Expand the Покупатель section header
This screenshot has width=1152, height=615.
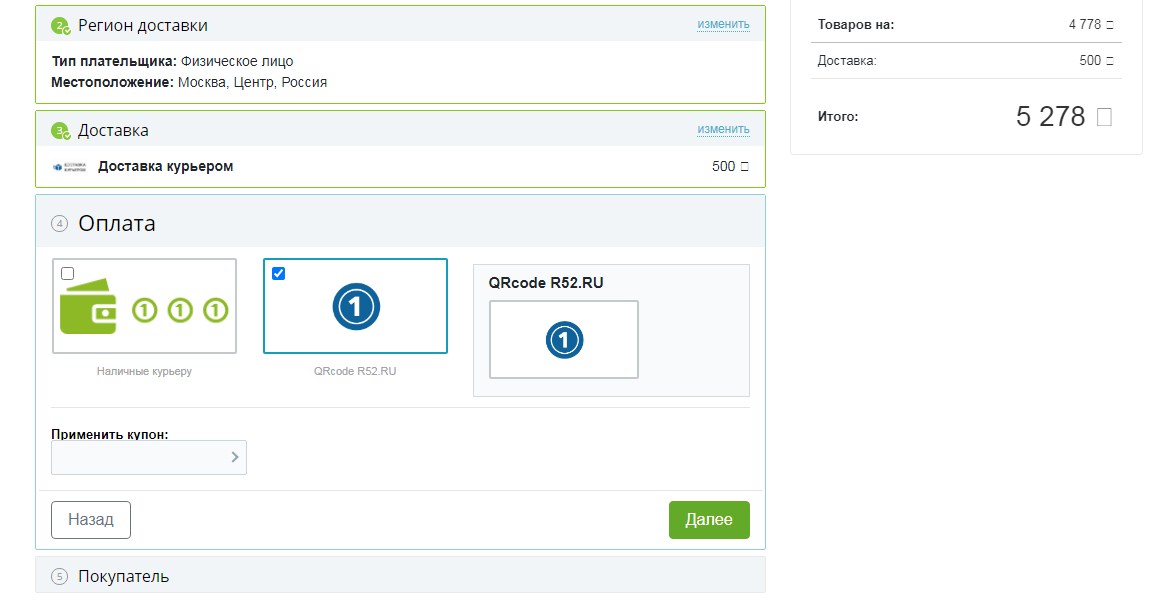[x=123, y=577]
